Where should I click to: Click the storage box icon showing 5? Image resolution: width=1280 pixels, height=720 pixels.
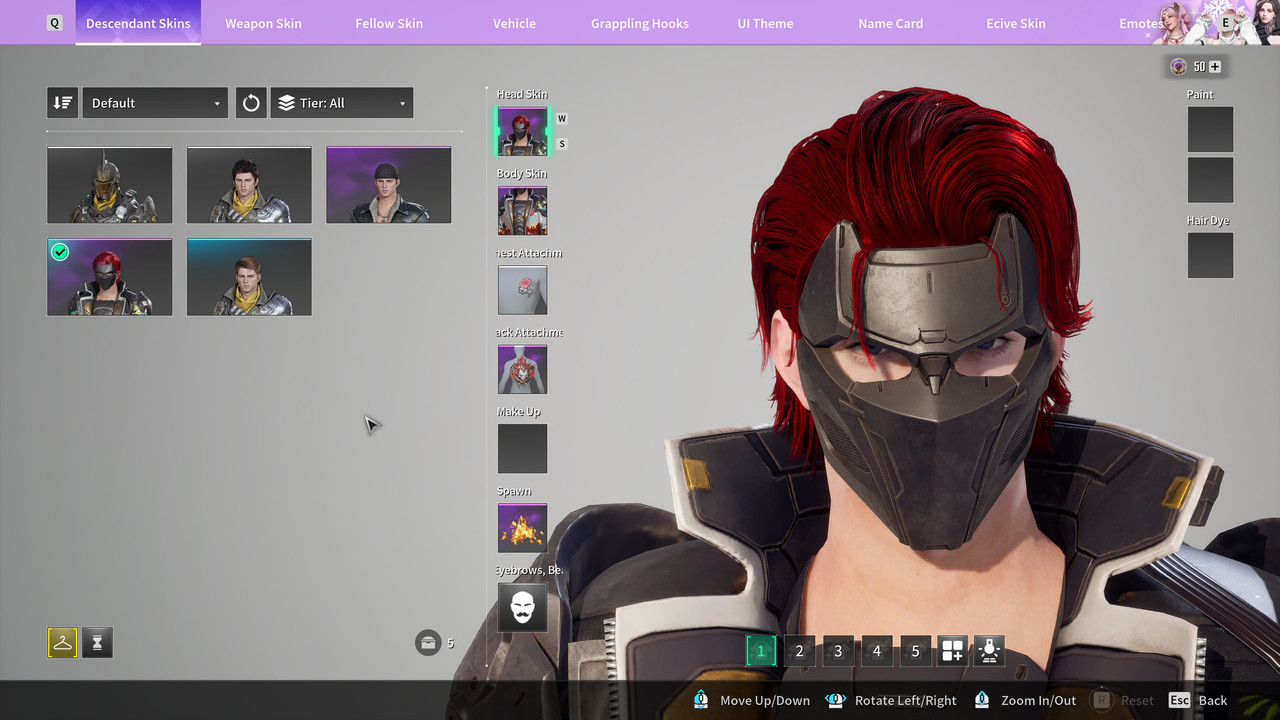click(x=428, y=642)
